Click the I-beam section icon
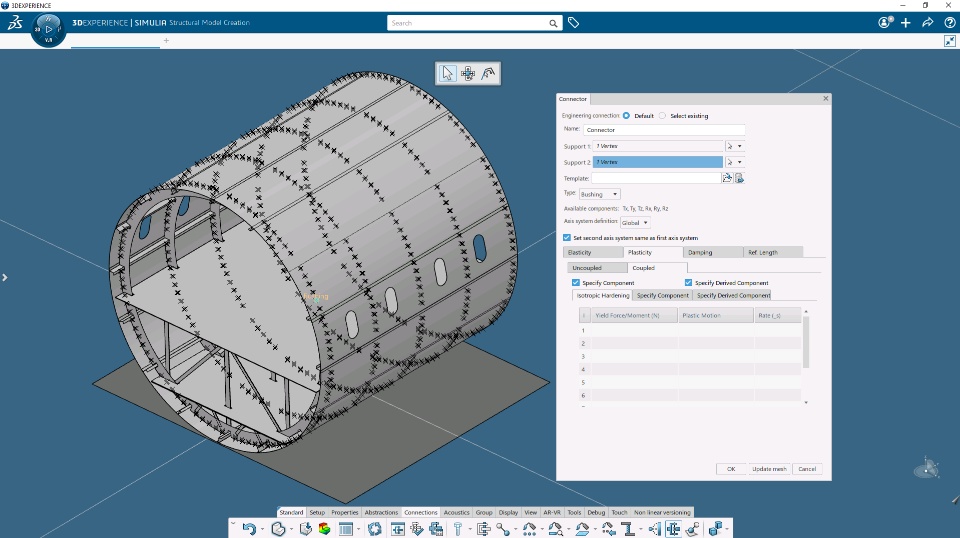This screenshot has width=960, height=538. point(628,529)
